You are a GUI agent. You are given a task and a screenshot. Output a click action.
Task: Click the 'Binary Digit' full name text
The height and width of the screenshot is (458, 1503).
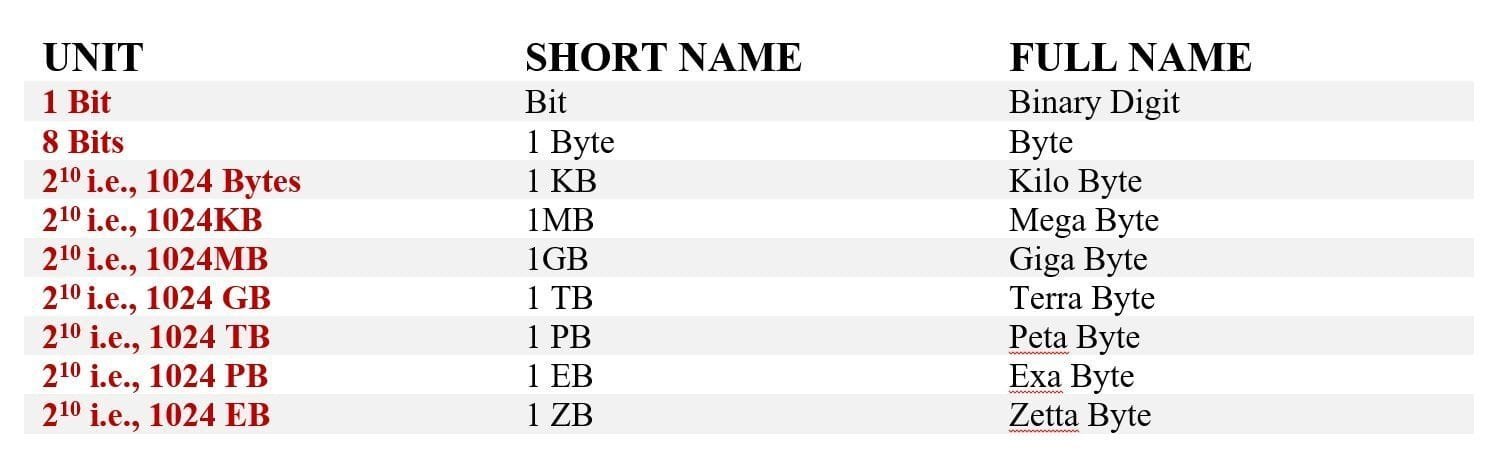[1094, 102]
